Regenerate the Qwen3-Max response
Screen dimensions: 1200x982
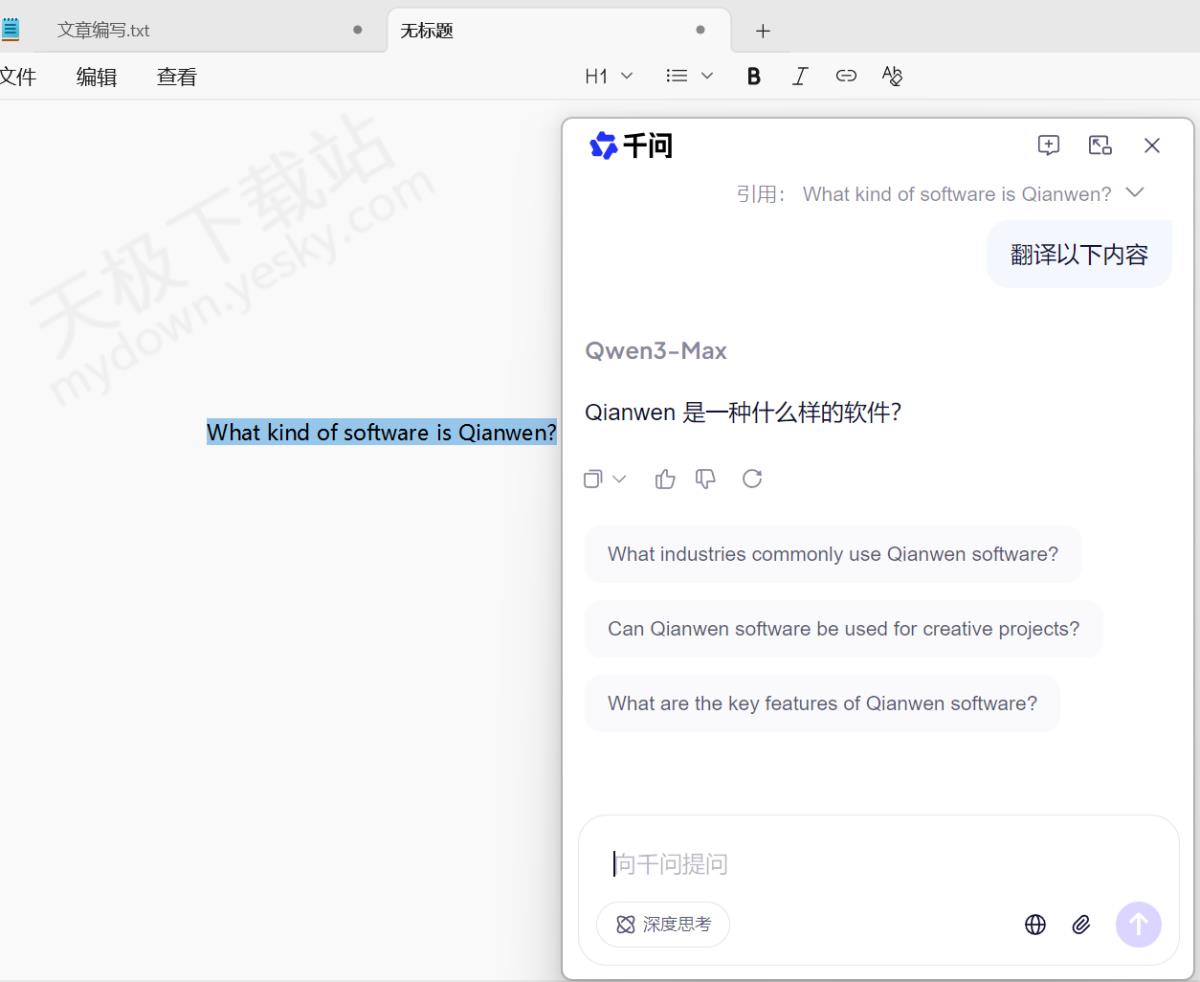[x=752, y=479]
